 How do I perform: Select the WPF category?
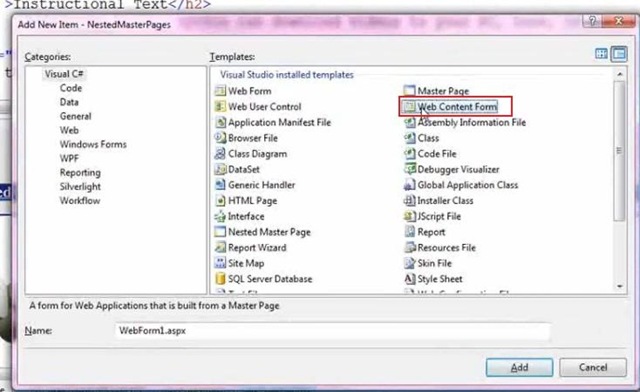click(69, 158)
